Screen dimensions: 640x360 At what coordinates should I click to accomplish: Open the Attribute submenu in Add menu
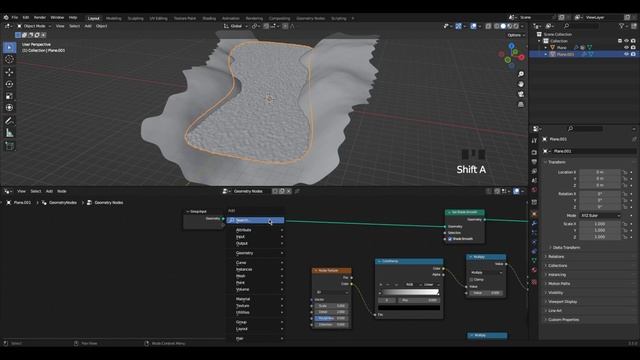[x=256, y=230]
